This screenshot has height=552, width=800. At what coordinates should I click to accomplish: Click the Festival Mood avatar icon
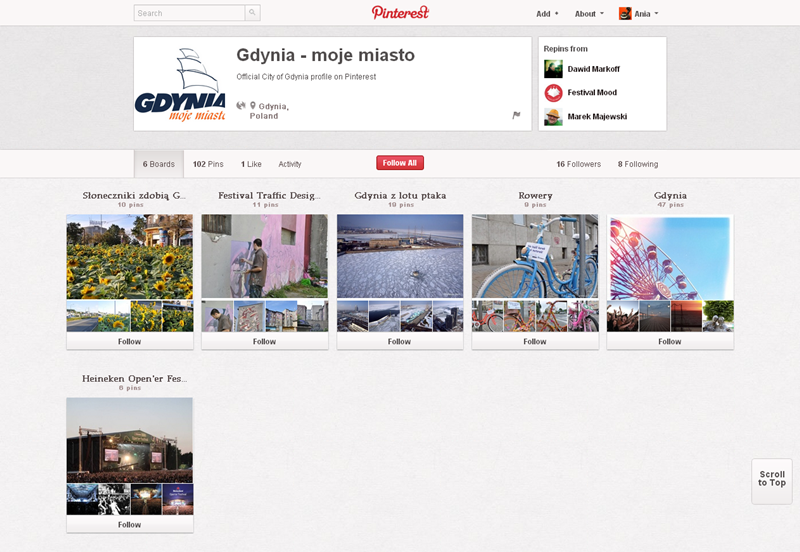[x=553, y=93]
